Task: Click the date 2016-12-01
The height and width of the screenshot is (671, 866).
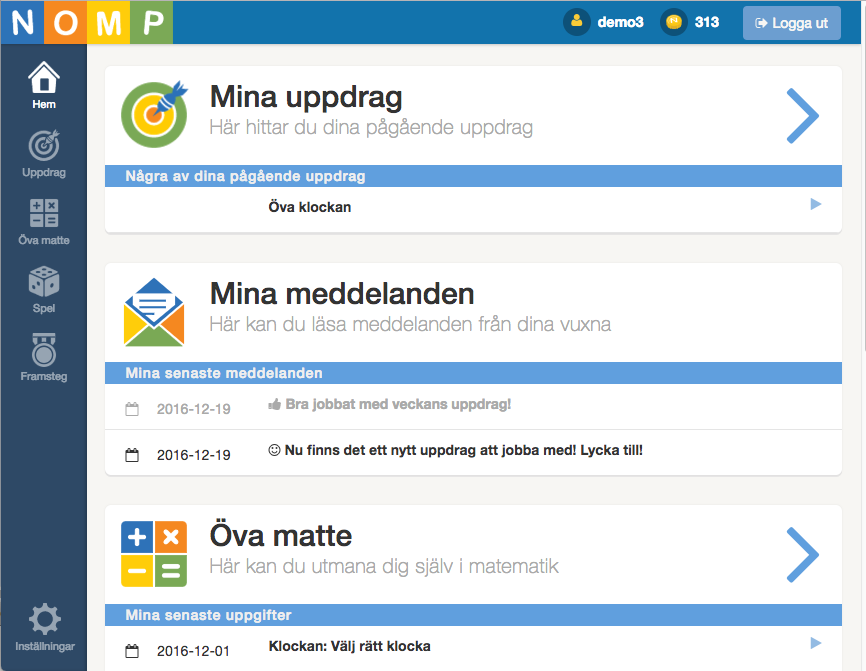Action: pos(193,651)
